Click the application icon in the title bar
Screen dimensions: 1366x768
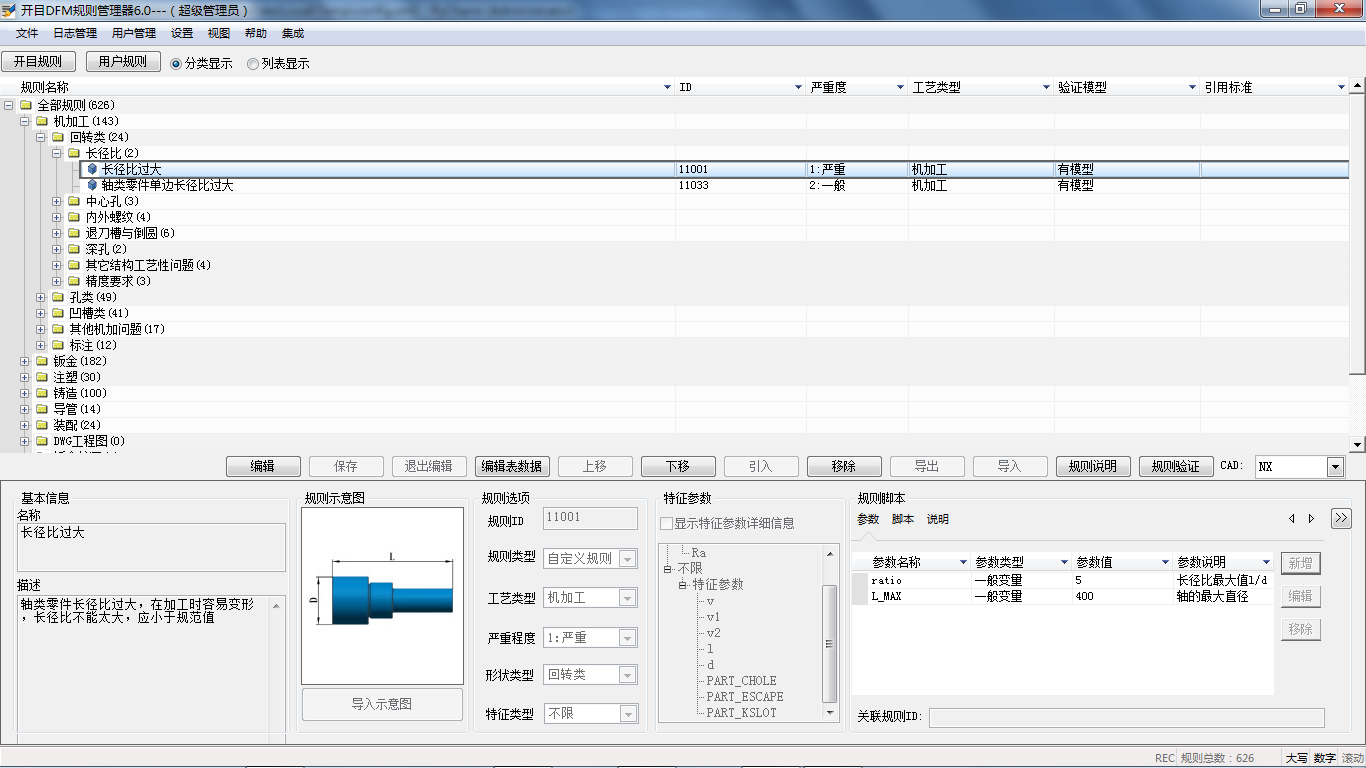[10, 9]
